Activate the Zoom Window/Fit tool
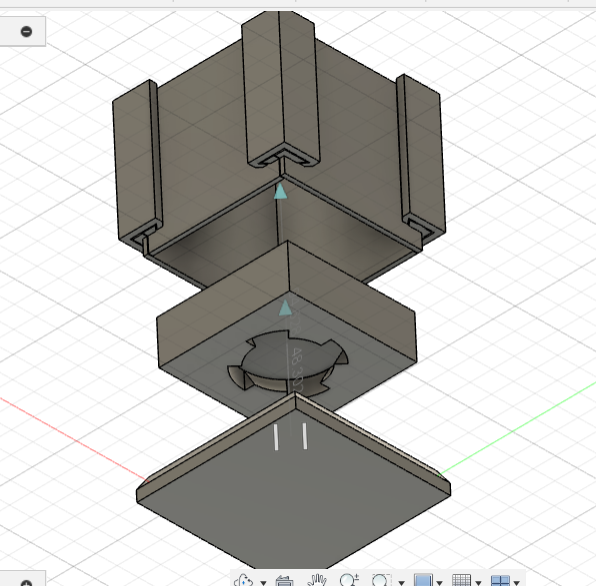This screenshot has height=586, width=596. point(381,580)
